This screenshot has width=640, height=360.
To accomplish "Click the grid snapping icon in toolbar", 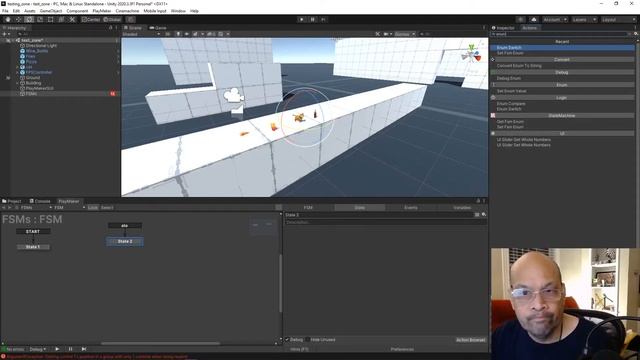I will coord(130,19).
